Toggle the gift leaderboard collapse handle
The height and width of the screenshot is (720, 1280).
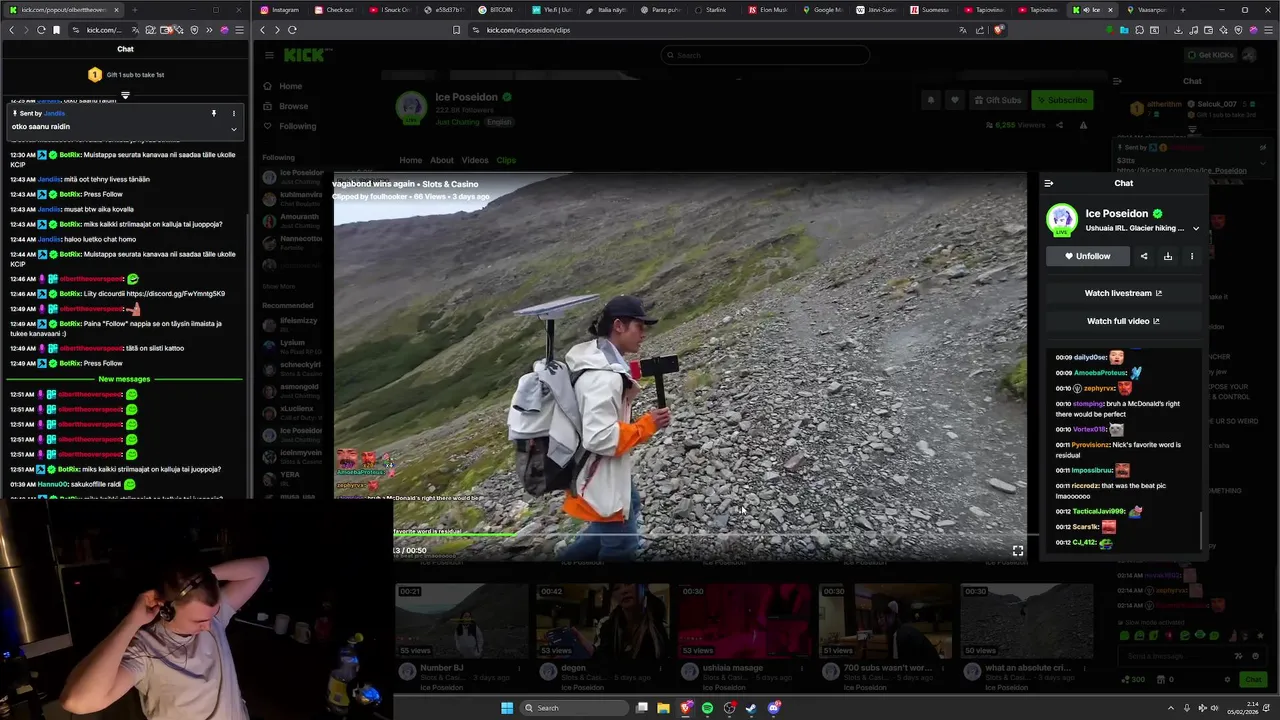(125, 96)
